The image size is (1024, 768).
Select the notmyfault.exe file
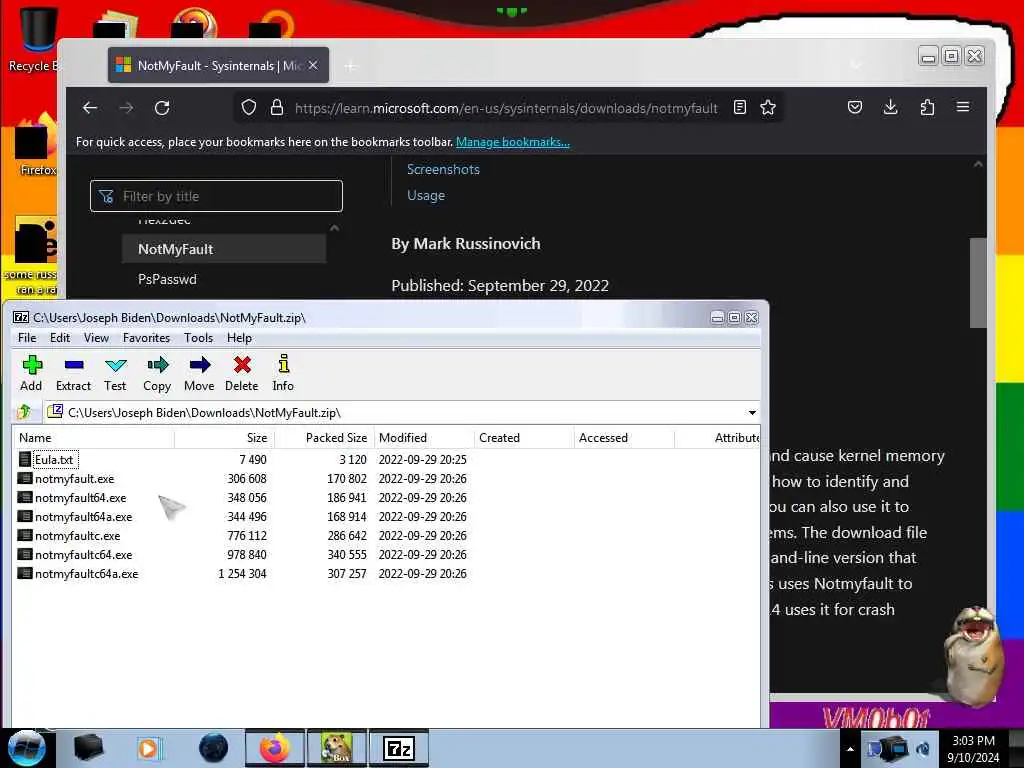74,479
